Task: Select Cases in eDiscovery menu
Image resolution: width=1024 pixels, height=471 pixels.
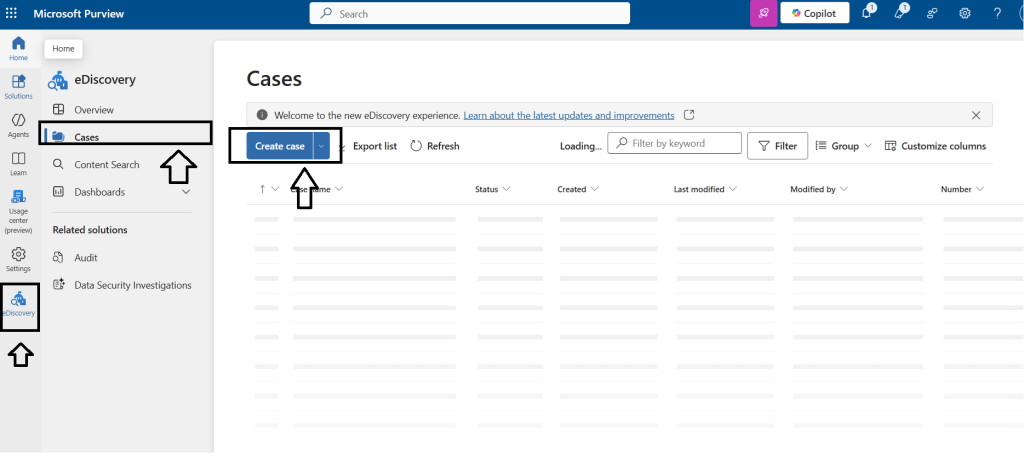Action: pos(87,137)
